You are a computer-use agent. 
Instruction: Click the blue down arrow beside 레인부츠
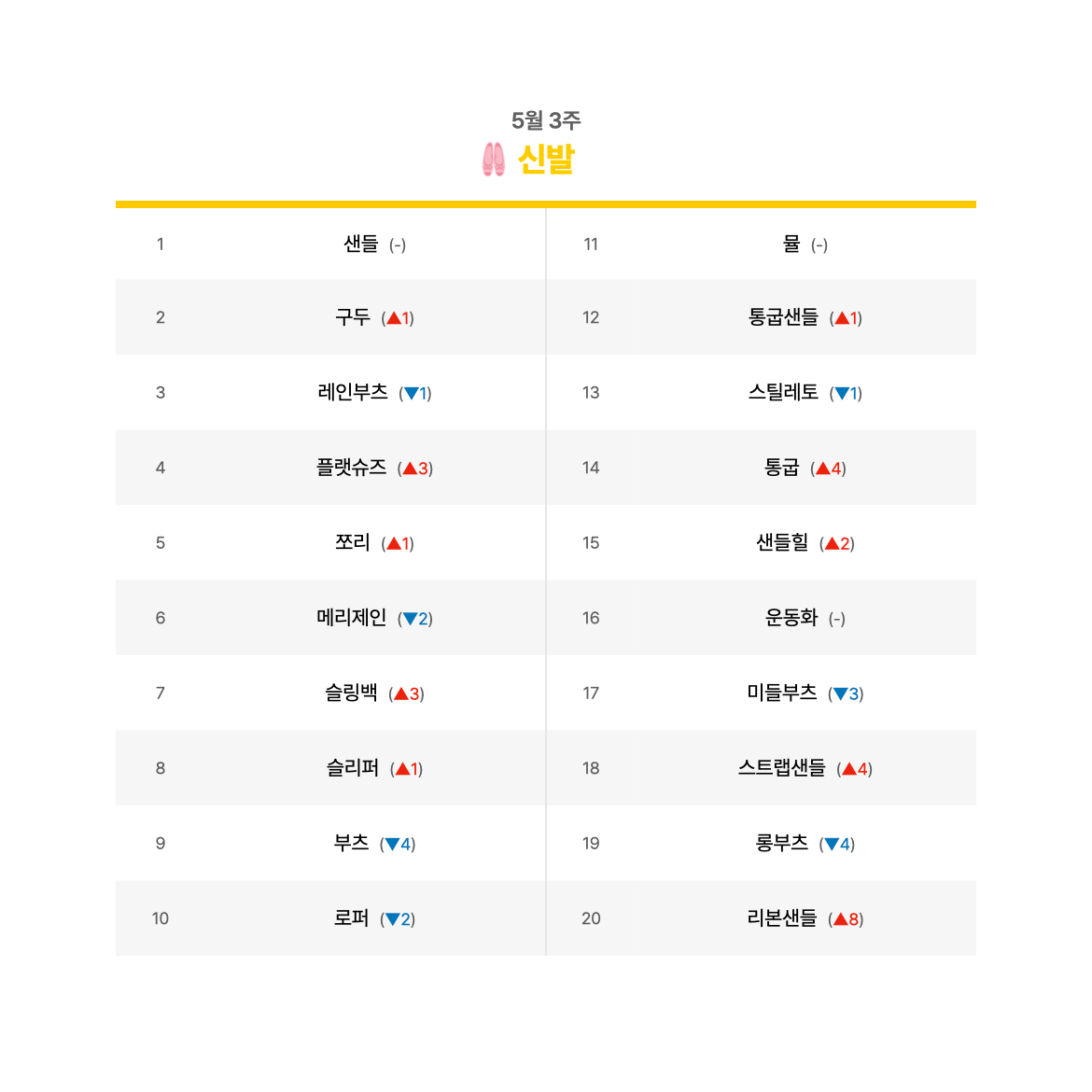point(411,394)
